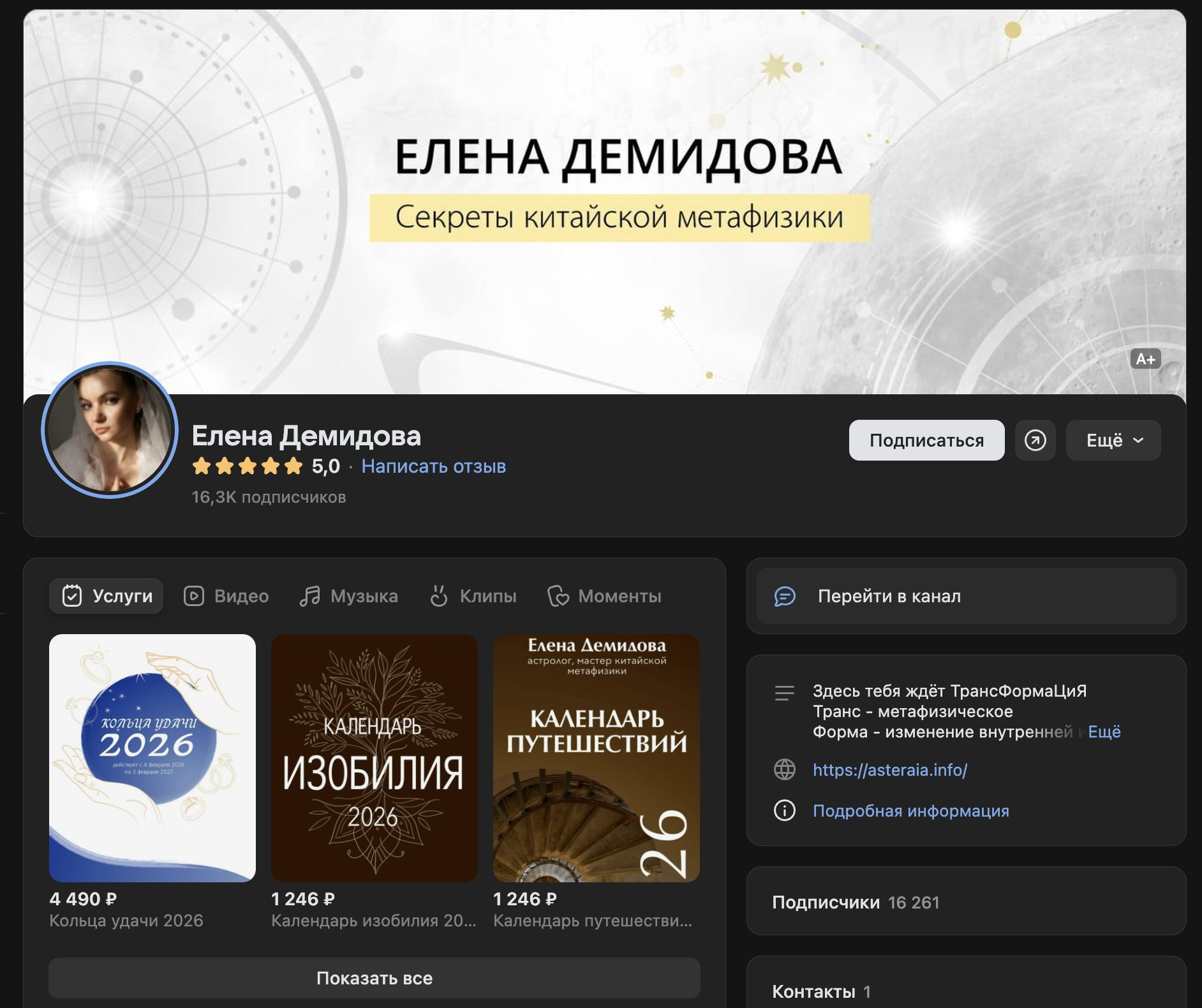The height and width of the screenshot is (1008, 1202).
Task: Click the cover banner image
Action: pos(604,202)
